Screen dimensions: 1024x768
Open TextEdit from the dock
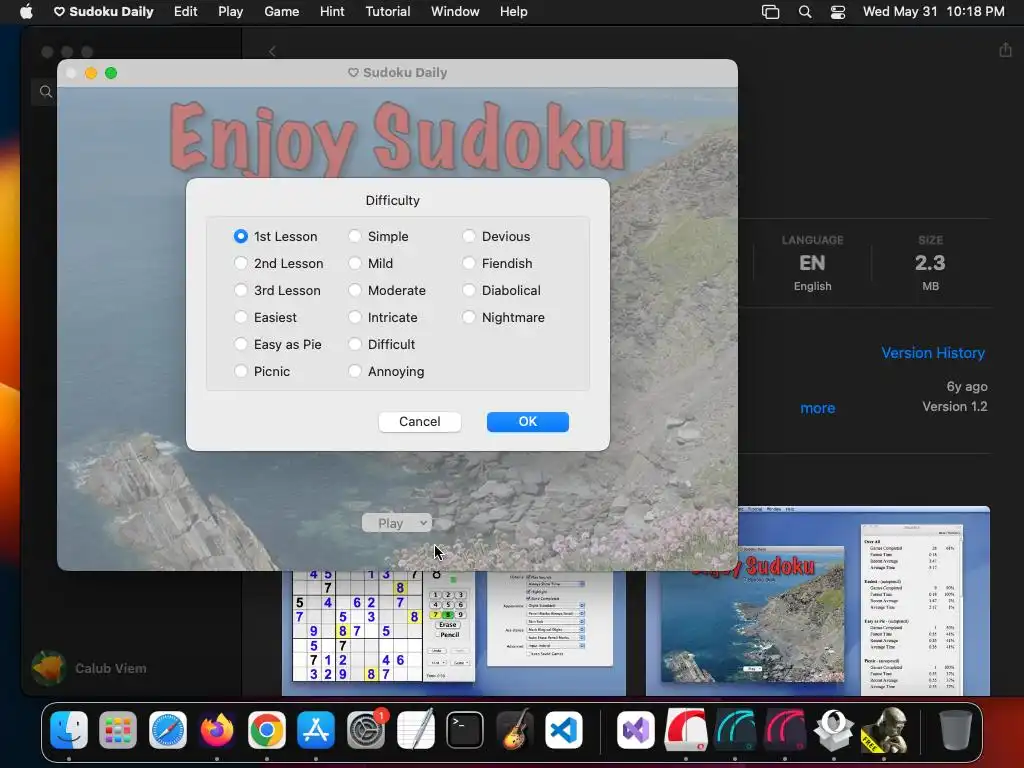(x=415, y=729)
